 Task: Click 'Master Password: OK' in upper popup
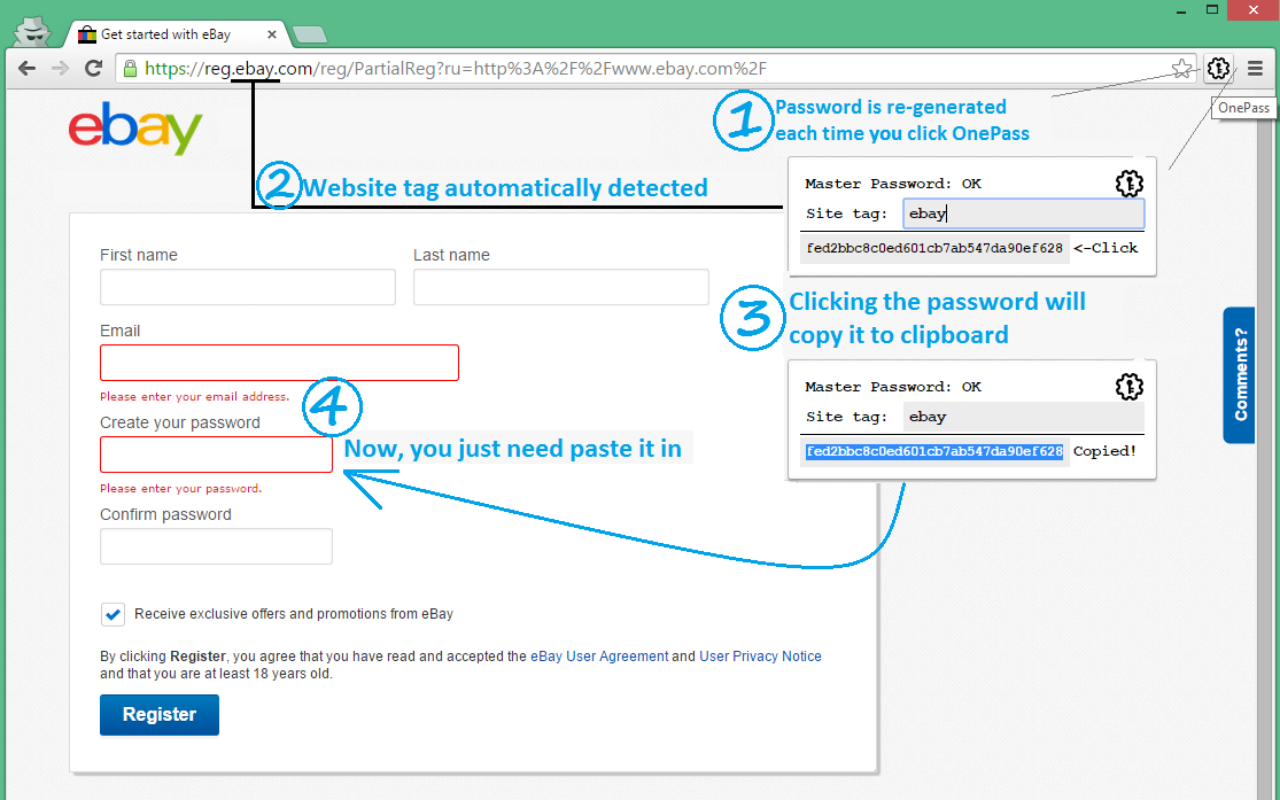[x=893, y=184]
